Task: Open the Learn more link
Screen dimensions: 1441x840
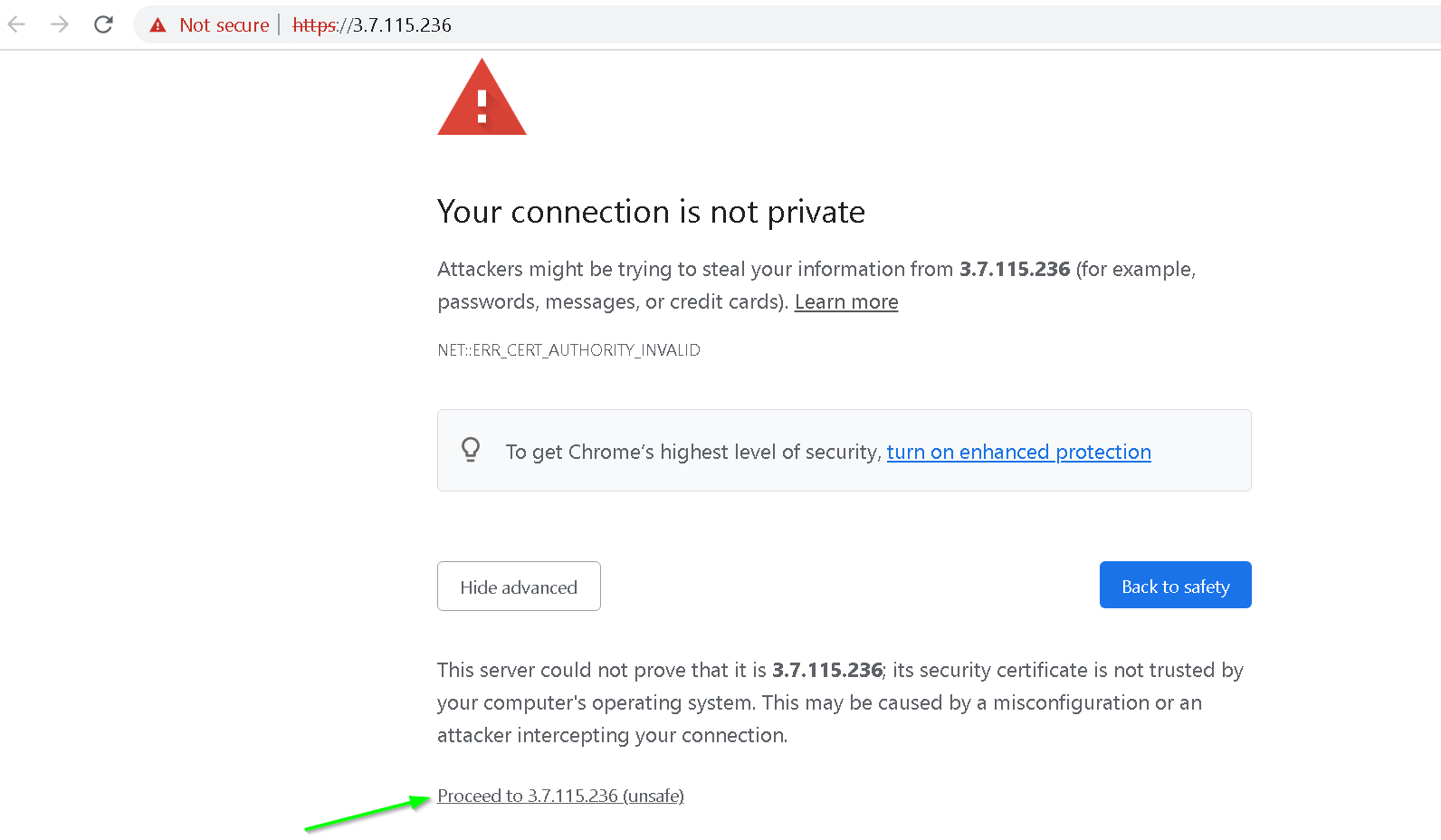Action: (x=846, y=301)
